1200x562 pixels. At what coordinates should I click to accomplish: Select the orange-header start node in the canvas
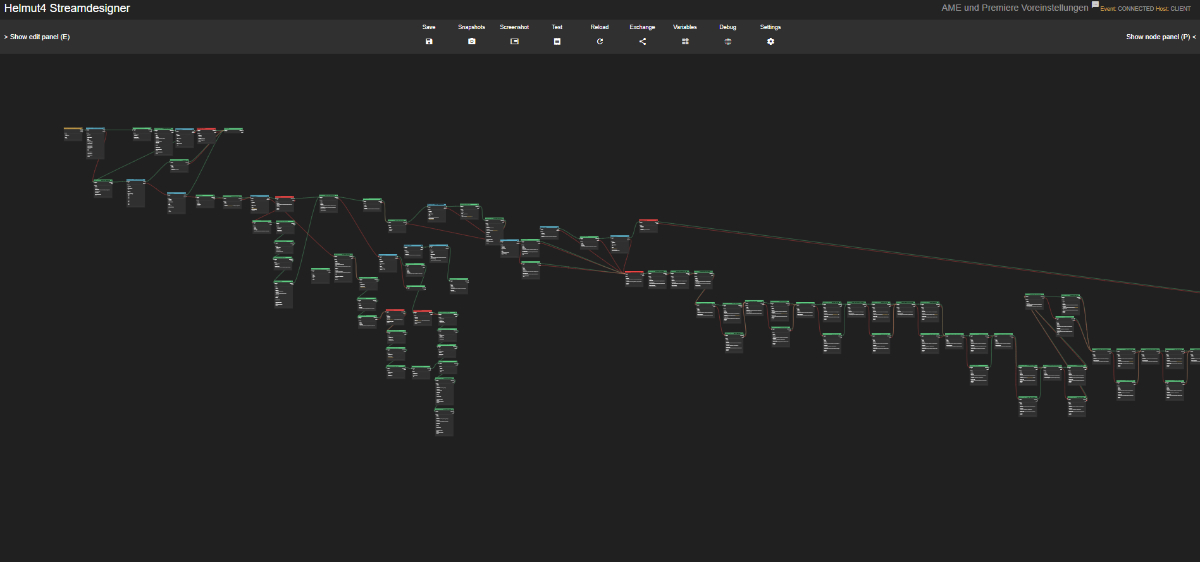coord(73,133)
